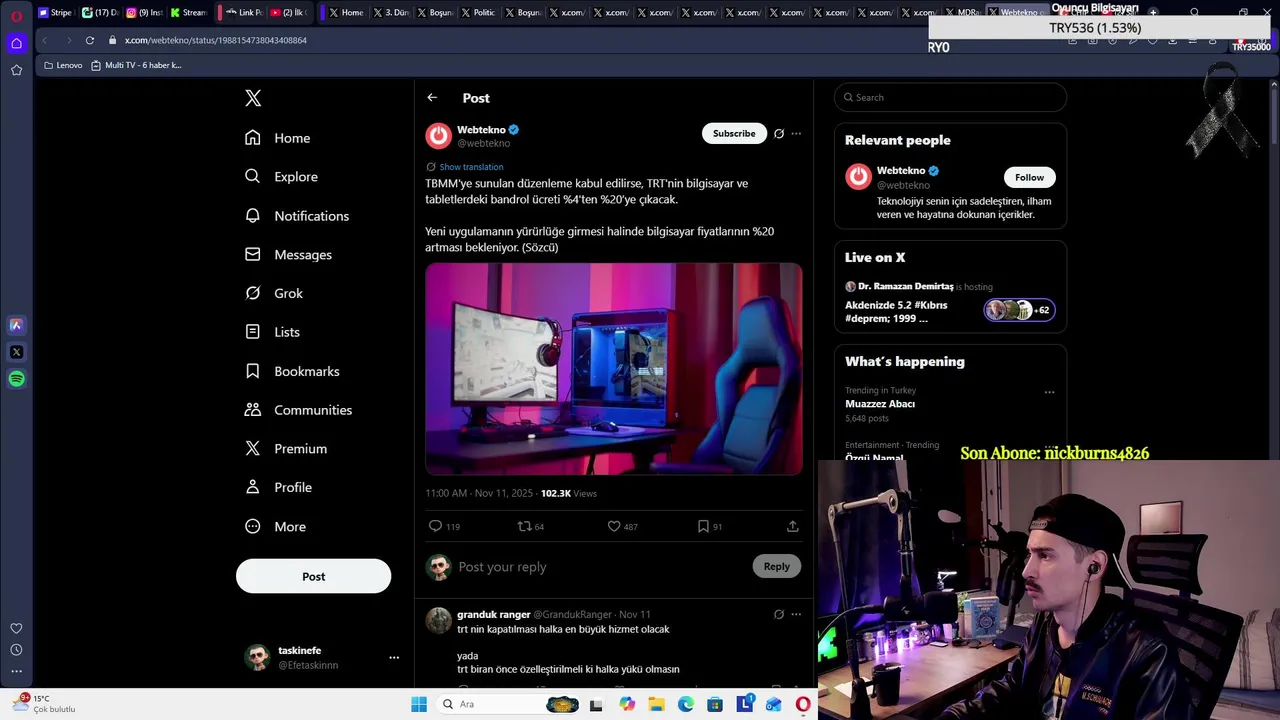Image resolution: width=1280 pixels, height=720 pixels.
Task: Open options dots for Muazzez Abacı trend
Action: tap(1049, 392)
